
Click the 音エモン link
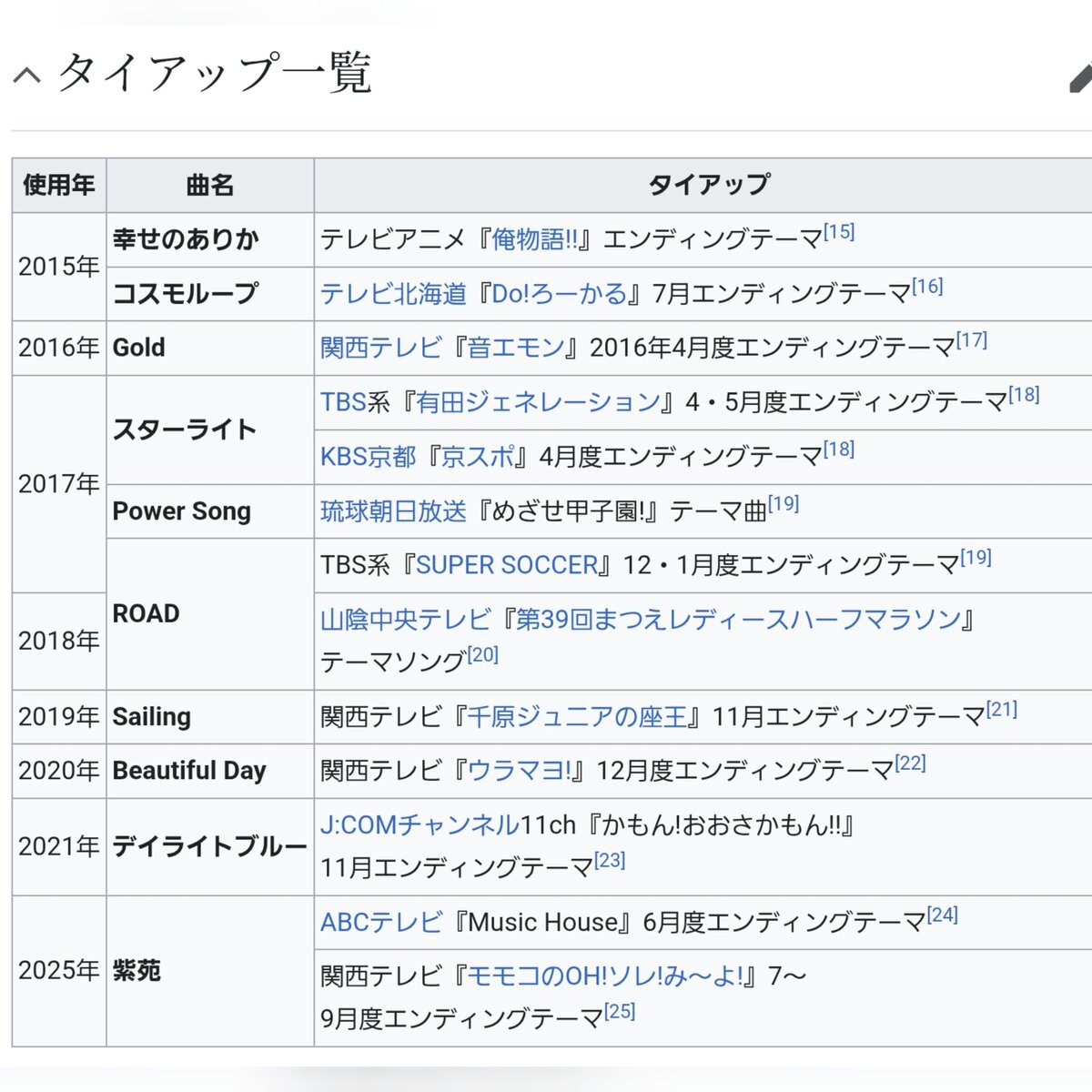(x=516, y=348)
